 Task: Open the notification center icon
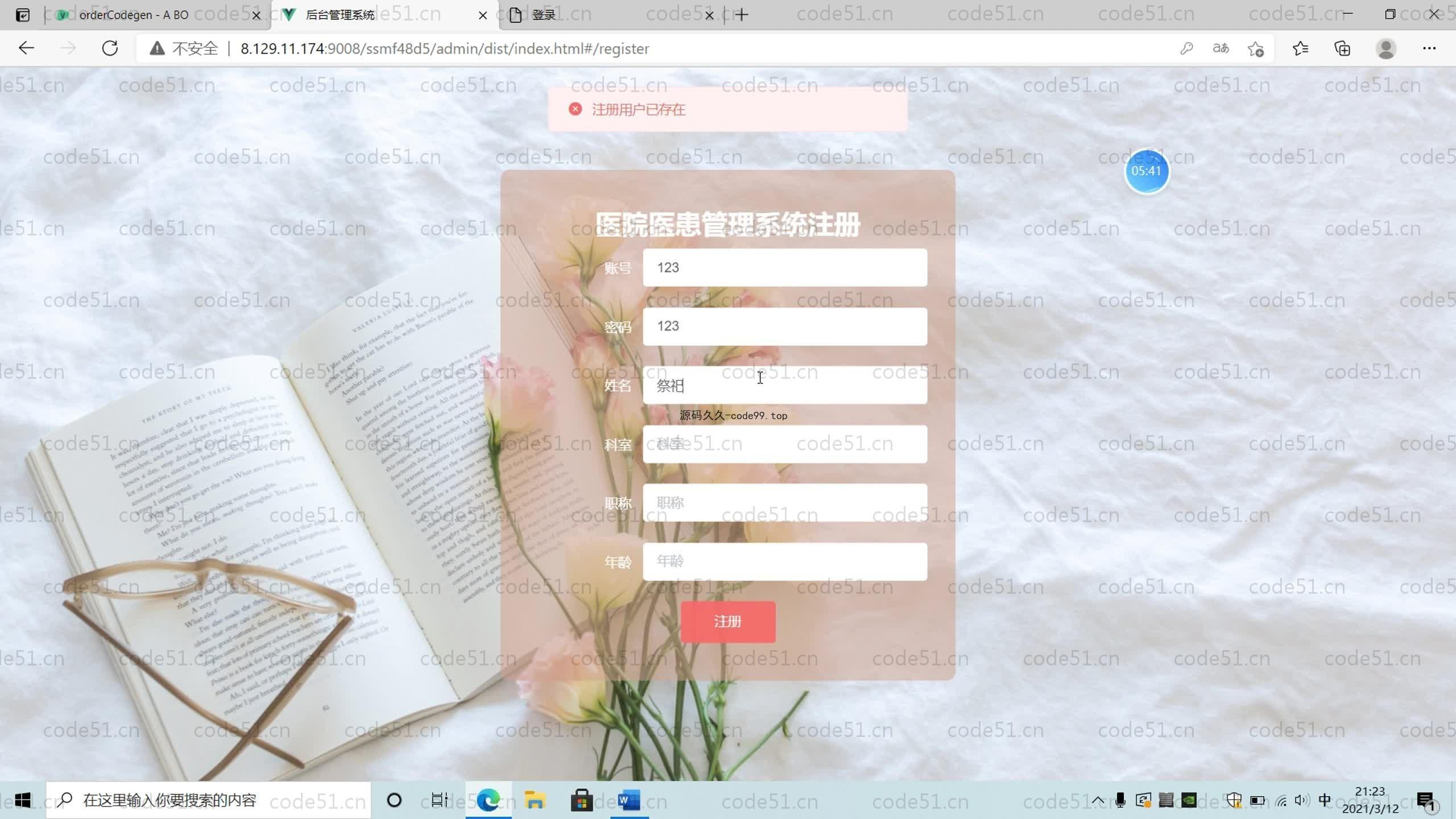point(1428,801)
